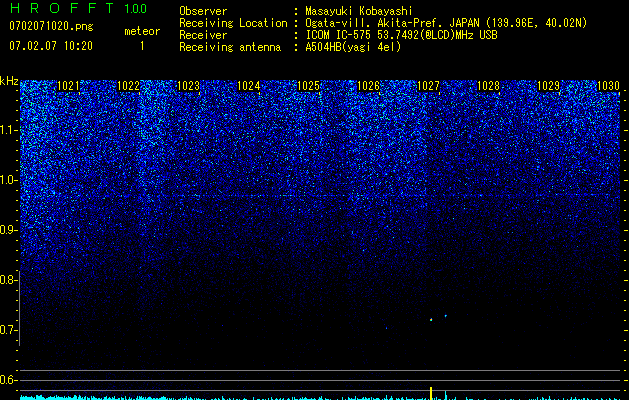Click the HROFFT program title
Viewport: 629px width, 400px height.
62,8
